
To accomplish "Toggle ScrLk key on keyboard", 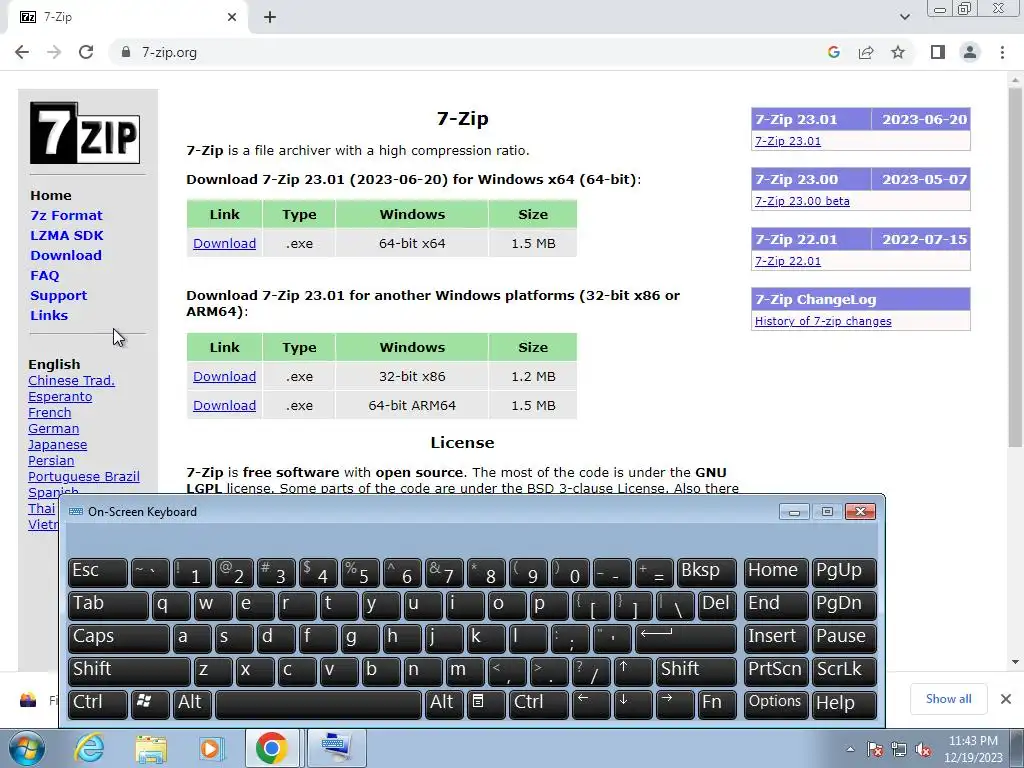I will [844, 671].
